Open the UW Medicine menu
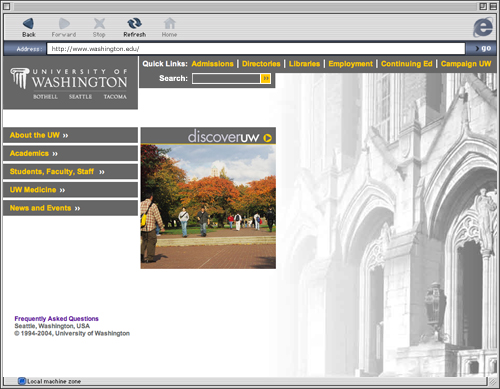This screenshot has height=389, width=500. (70, 190)
